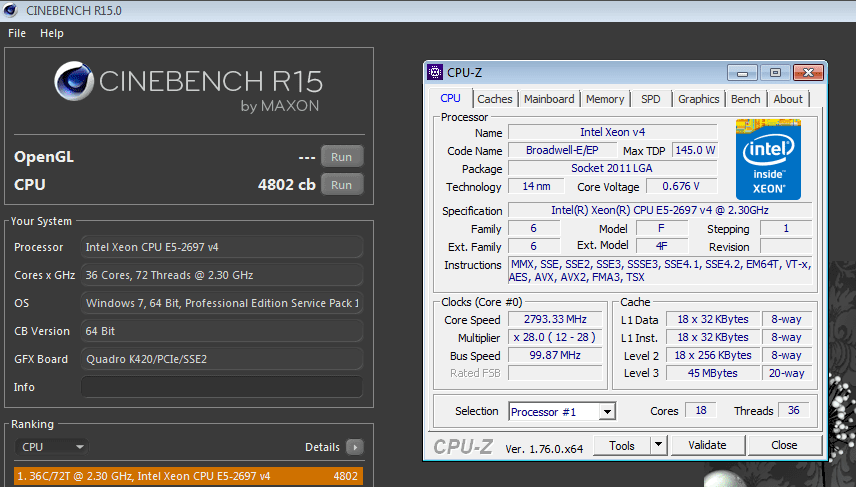Click the CPU-Z title bar icon
This screenshot has width=856, height=487.
435,72
